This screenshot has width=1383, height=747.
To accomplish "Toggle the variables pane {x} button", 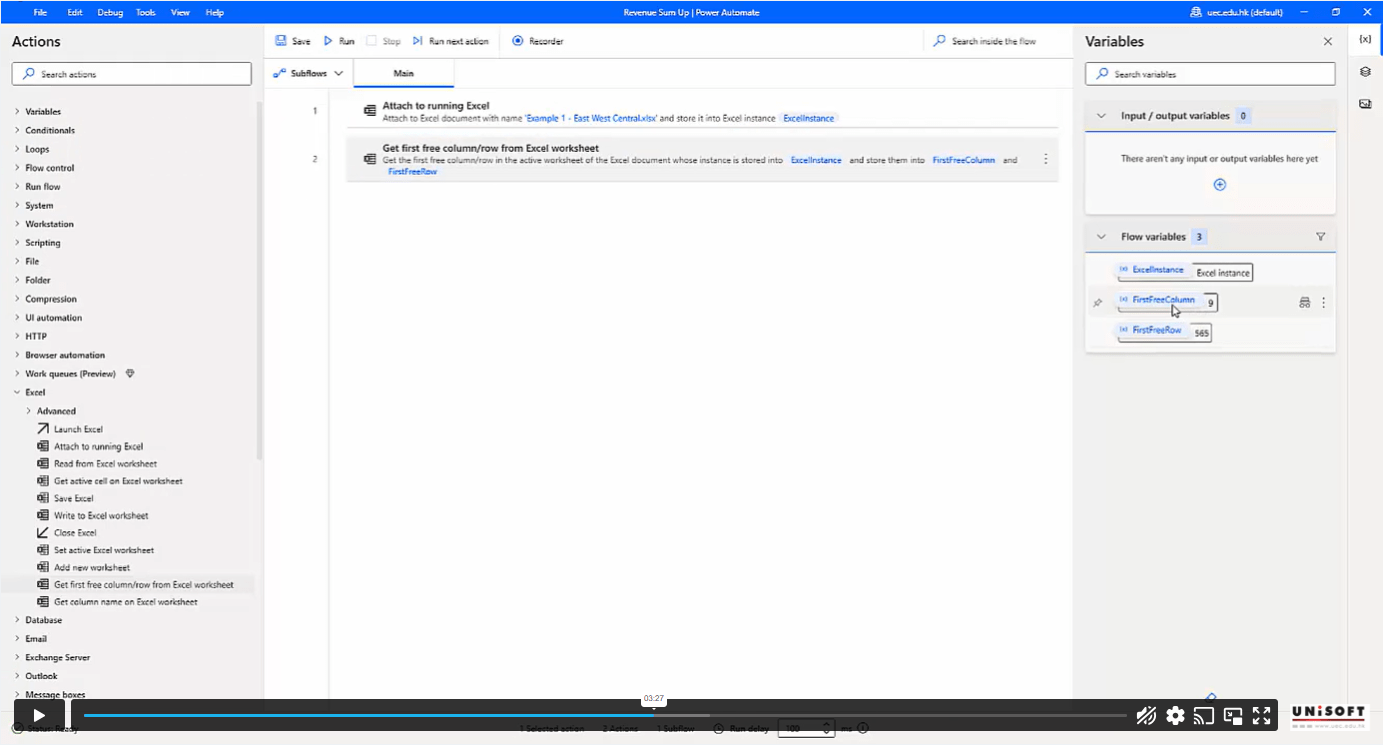I will pyautogui.click(x=1365, y=39).
